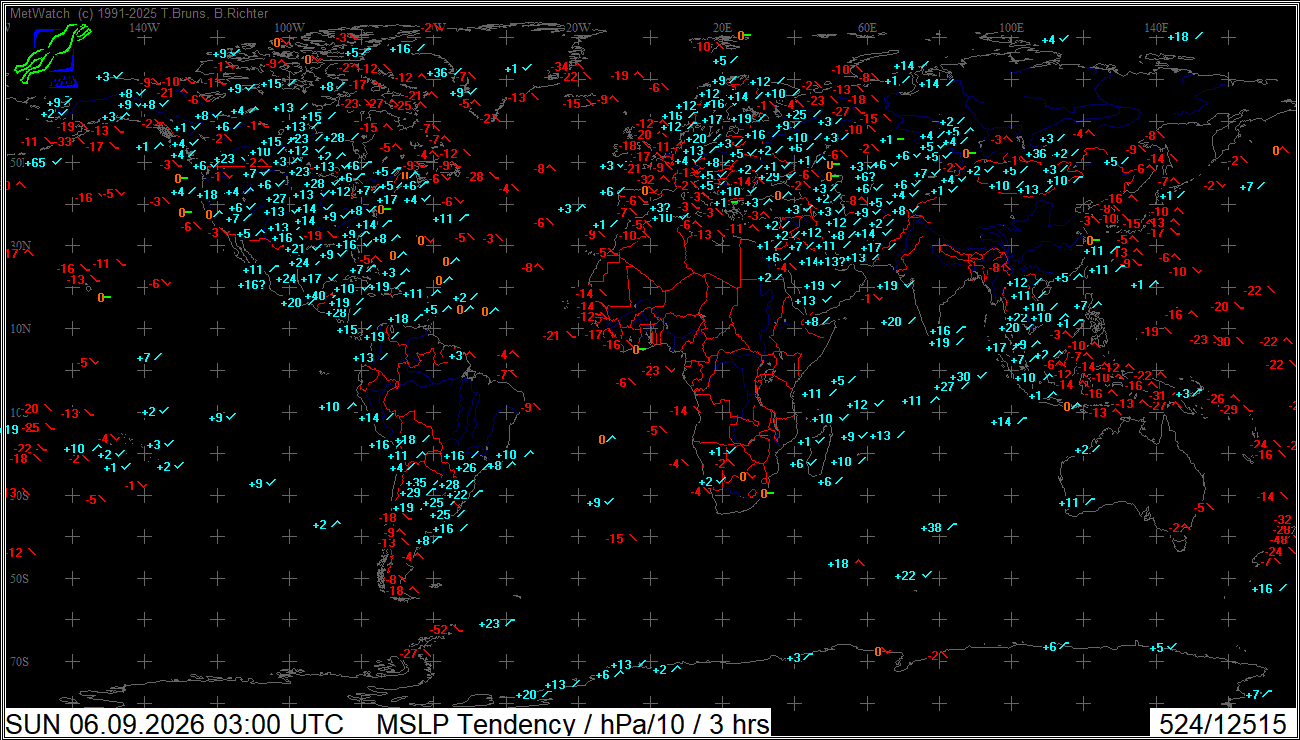Select the -34 station near Greenland
Screen dimensions: 1300x740
562,67
